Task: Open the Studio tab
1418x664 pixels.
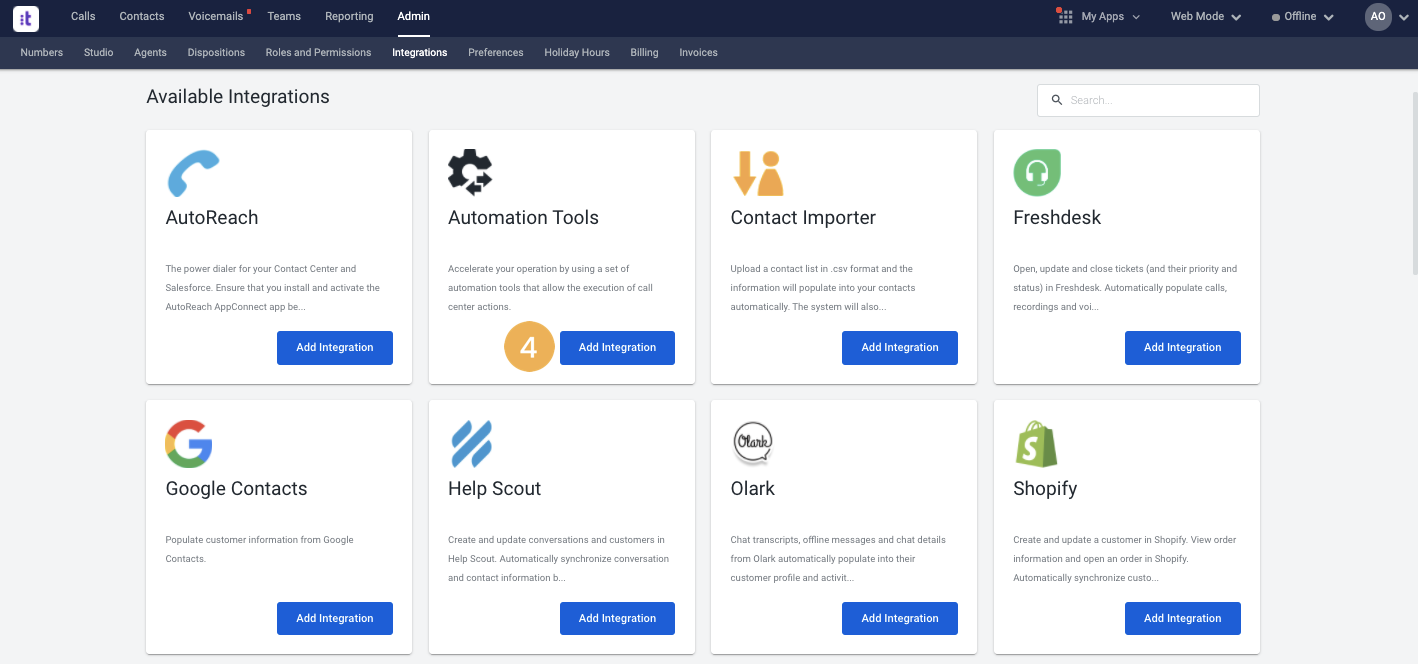Action: click(98, 52)
